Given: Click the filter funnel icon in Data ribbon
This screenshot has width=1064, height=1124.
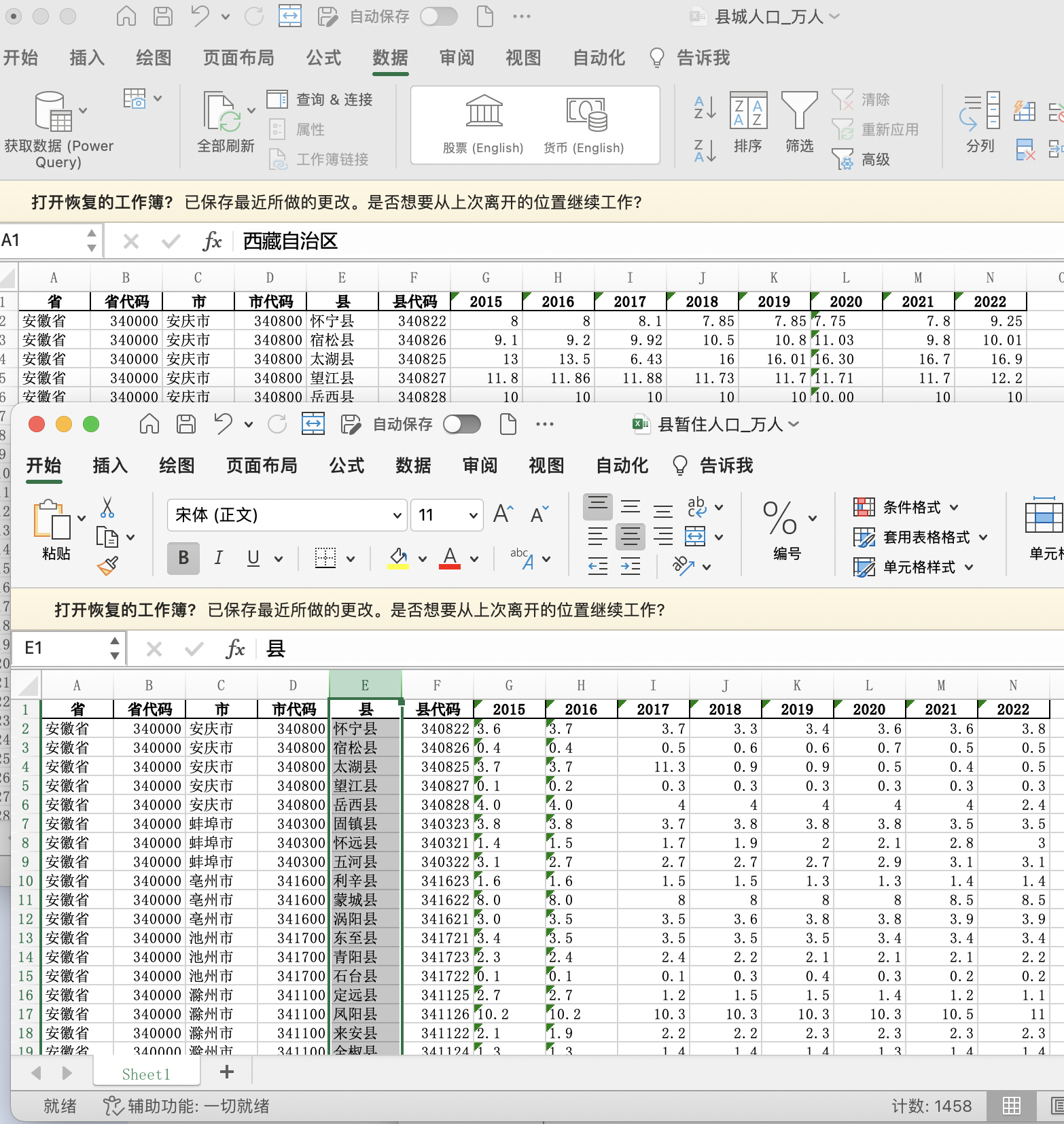Looking at the screenshot, I should pyautogui.click(x=799, y=111).
